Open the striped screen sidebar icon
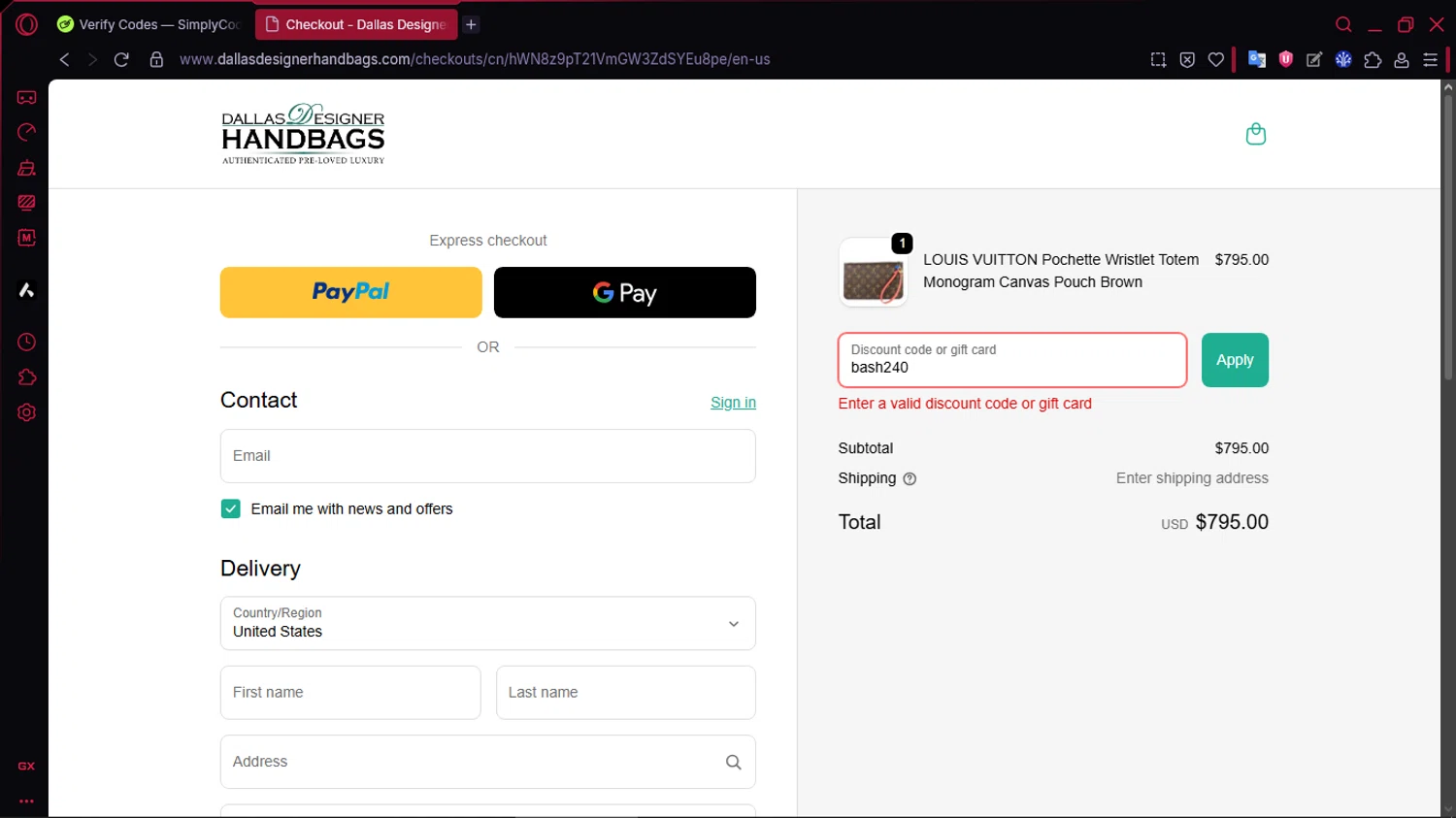Image resolution: width=1456 pixels, height=818 pixels. click(x=26, y=203)
